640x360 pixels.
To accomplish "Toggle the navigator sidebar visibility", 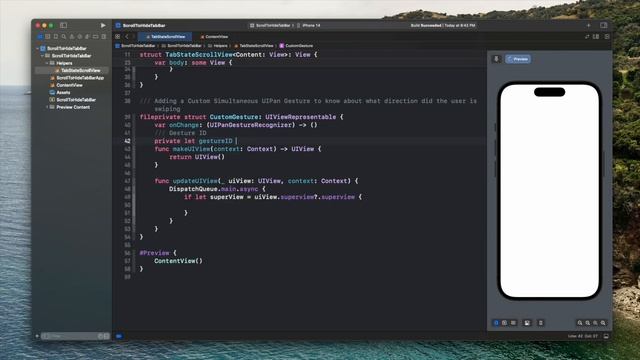I will [63, 25].
